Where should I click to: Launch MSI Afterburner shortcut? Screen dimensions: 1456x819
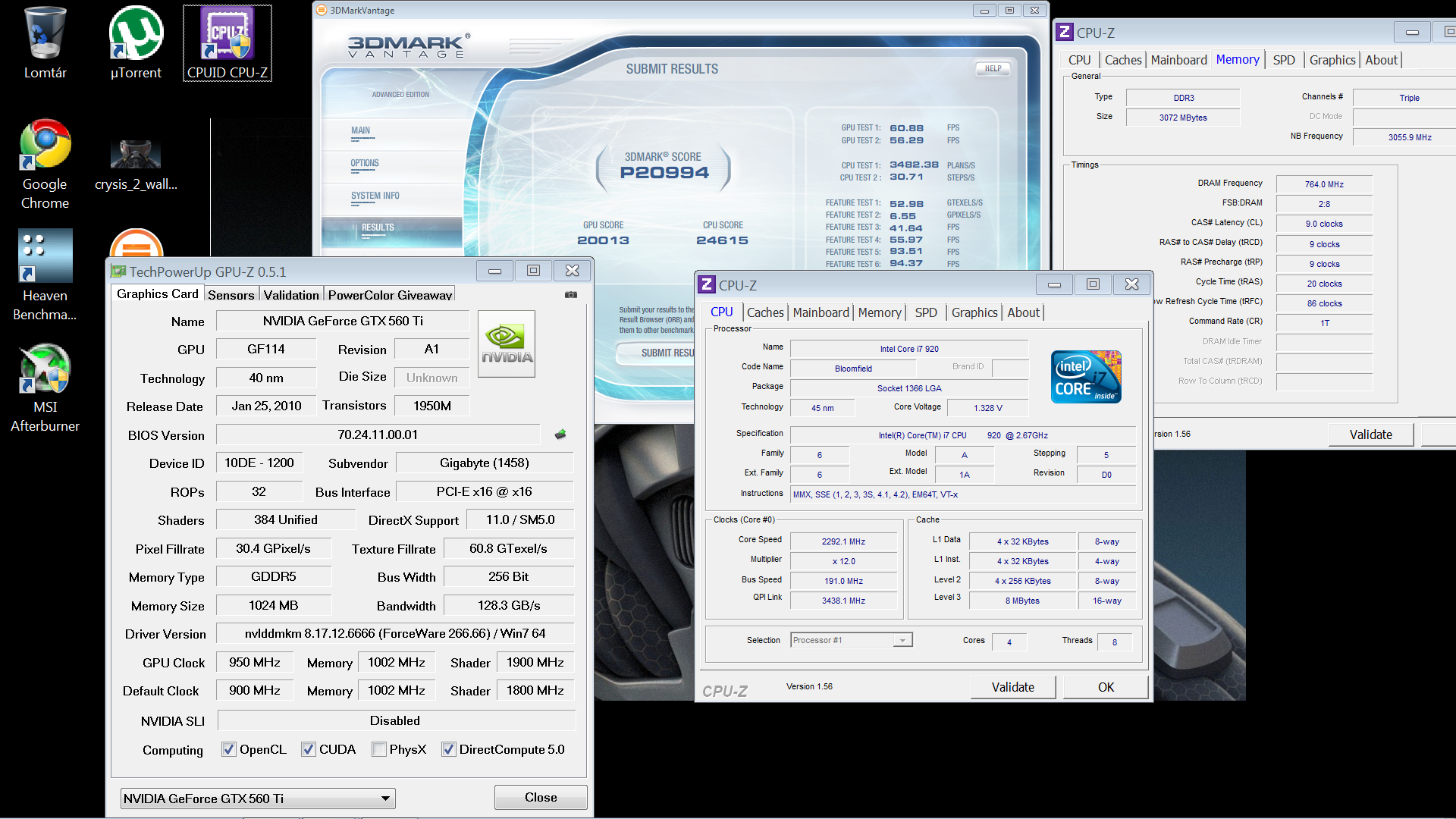[45, 388]
